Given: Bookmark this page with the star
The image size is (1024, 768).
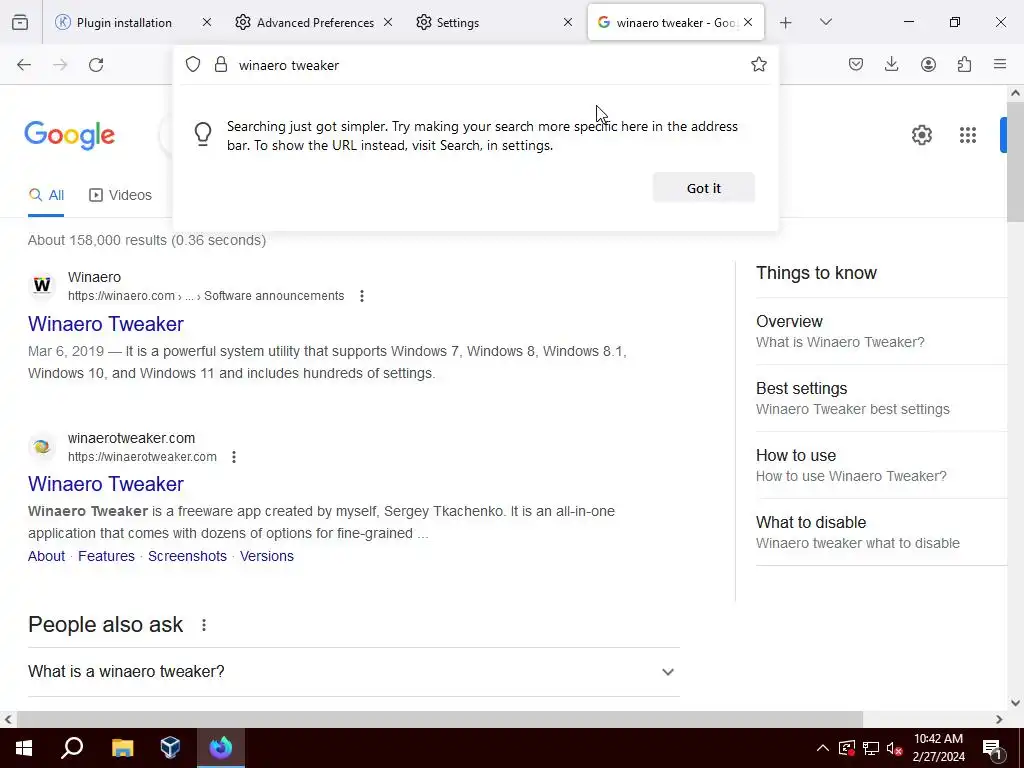Looking at the screenshot, I should pyautogui.click(x=758, y=64).
